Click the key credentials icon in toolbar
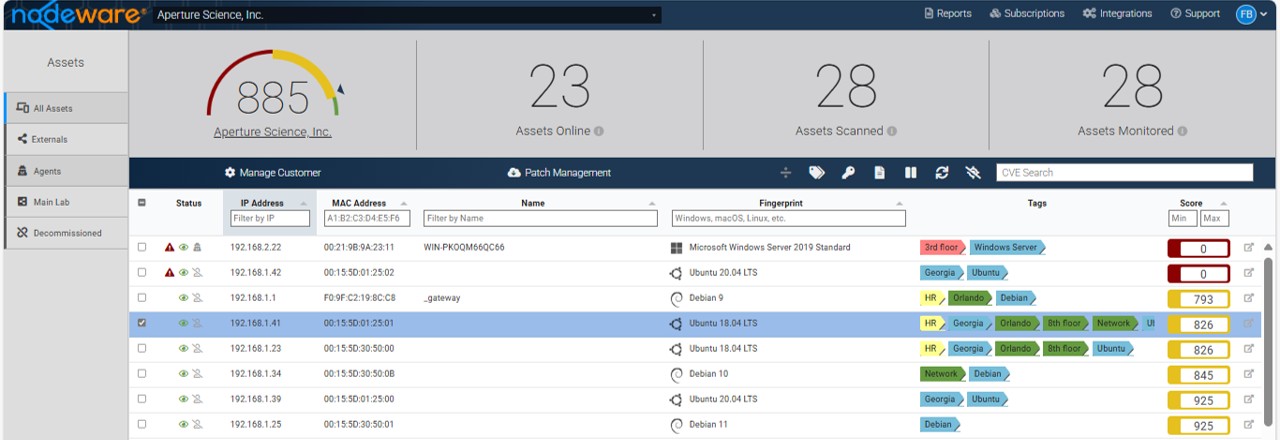 (x=848, y=172)
